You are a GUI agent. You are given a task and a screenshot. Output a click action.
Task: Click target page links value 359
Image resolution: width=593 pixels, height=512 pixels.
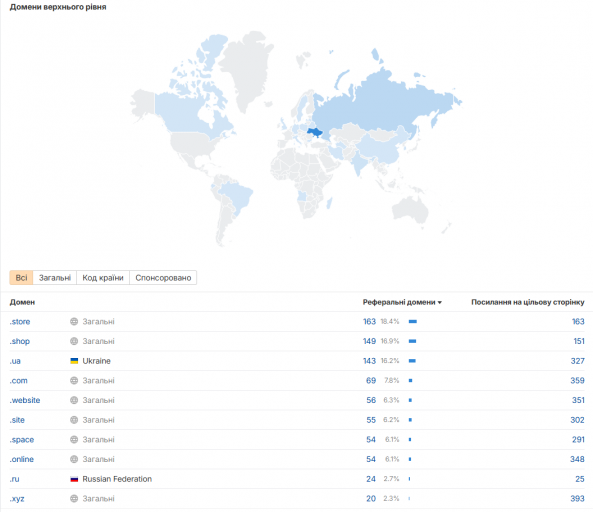(x=577, y=380)
